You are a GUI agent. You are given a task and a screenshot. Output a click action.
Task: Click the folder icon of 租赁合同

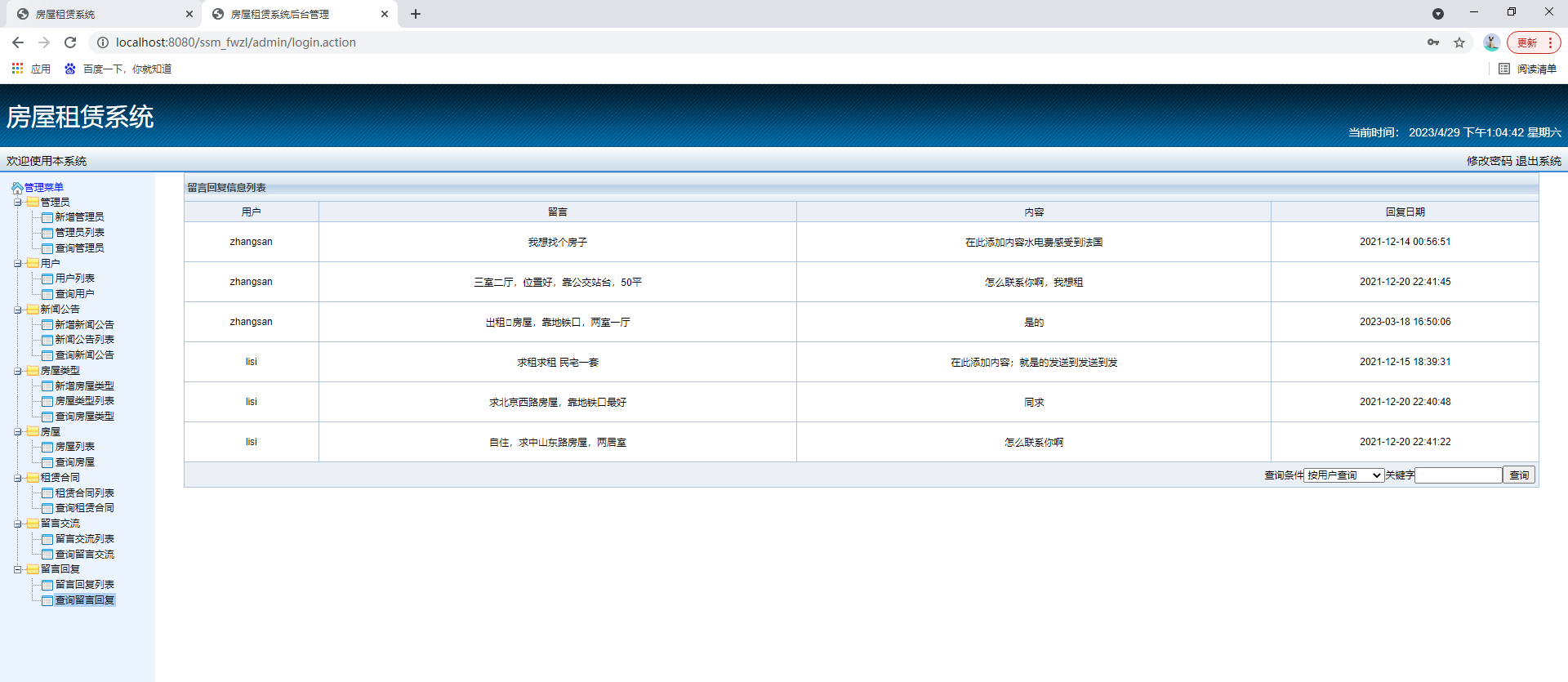pyautogui.click(x=33, y=478)
